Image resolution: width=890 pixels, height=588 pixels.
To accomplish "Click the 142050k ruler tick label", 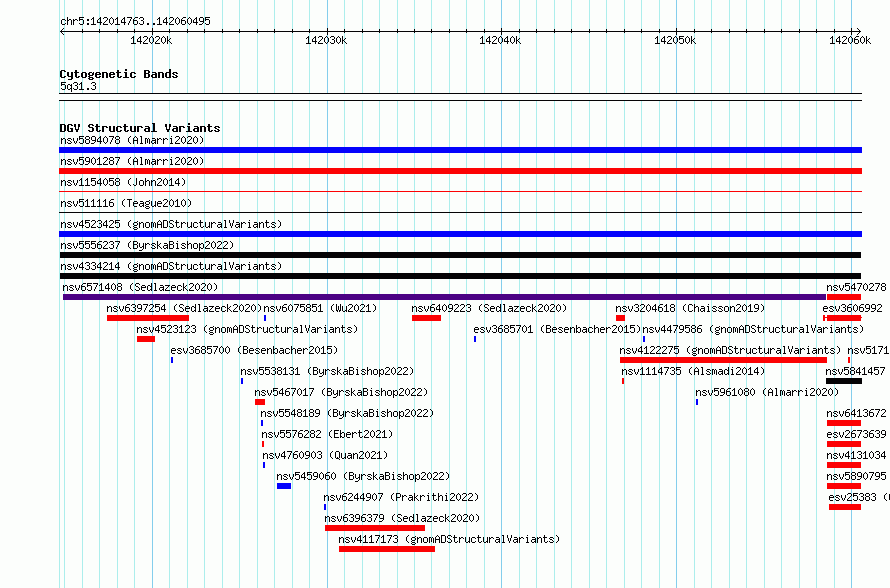I will 675,40.
